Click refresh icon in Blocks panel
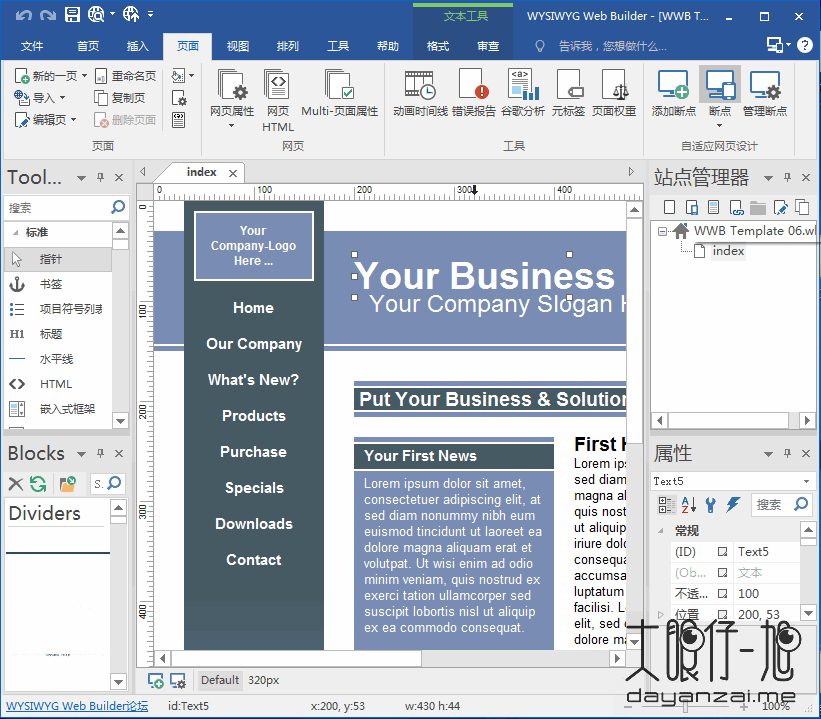Screen dimensions: 821x719 coord(38,483)
